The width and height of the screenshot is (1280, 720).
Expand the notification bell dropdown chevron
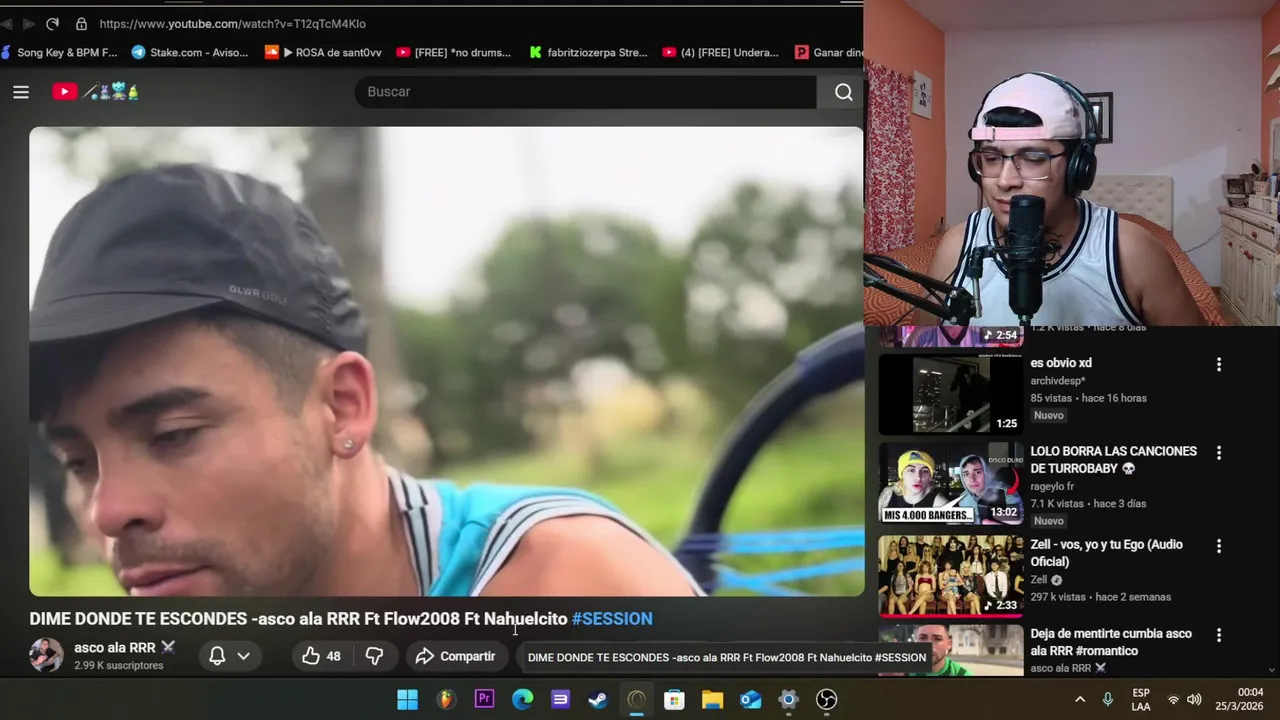(243, 656)
